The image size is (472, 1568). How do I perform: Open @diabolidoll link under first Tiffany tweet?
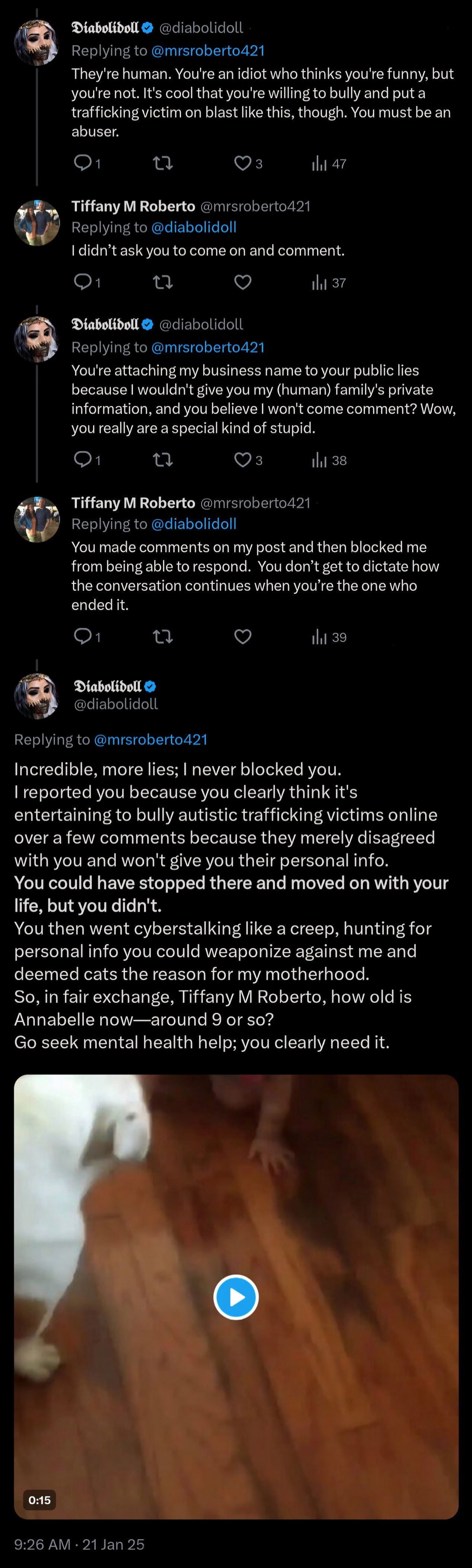click(194, 227)
